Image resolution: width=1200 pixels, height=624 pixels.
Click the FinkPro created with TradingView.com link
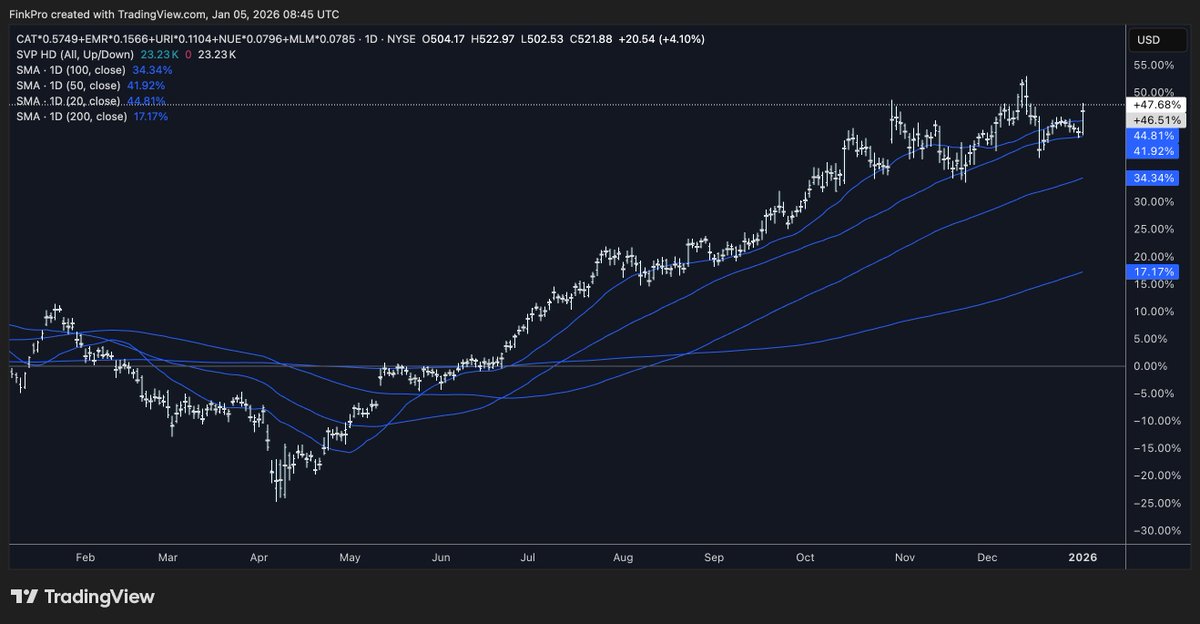pyautogui.click(x=175, y=14)
